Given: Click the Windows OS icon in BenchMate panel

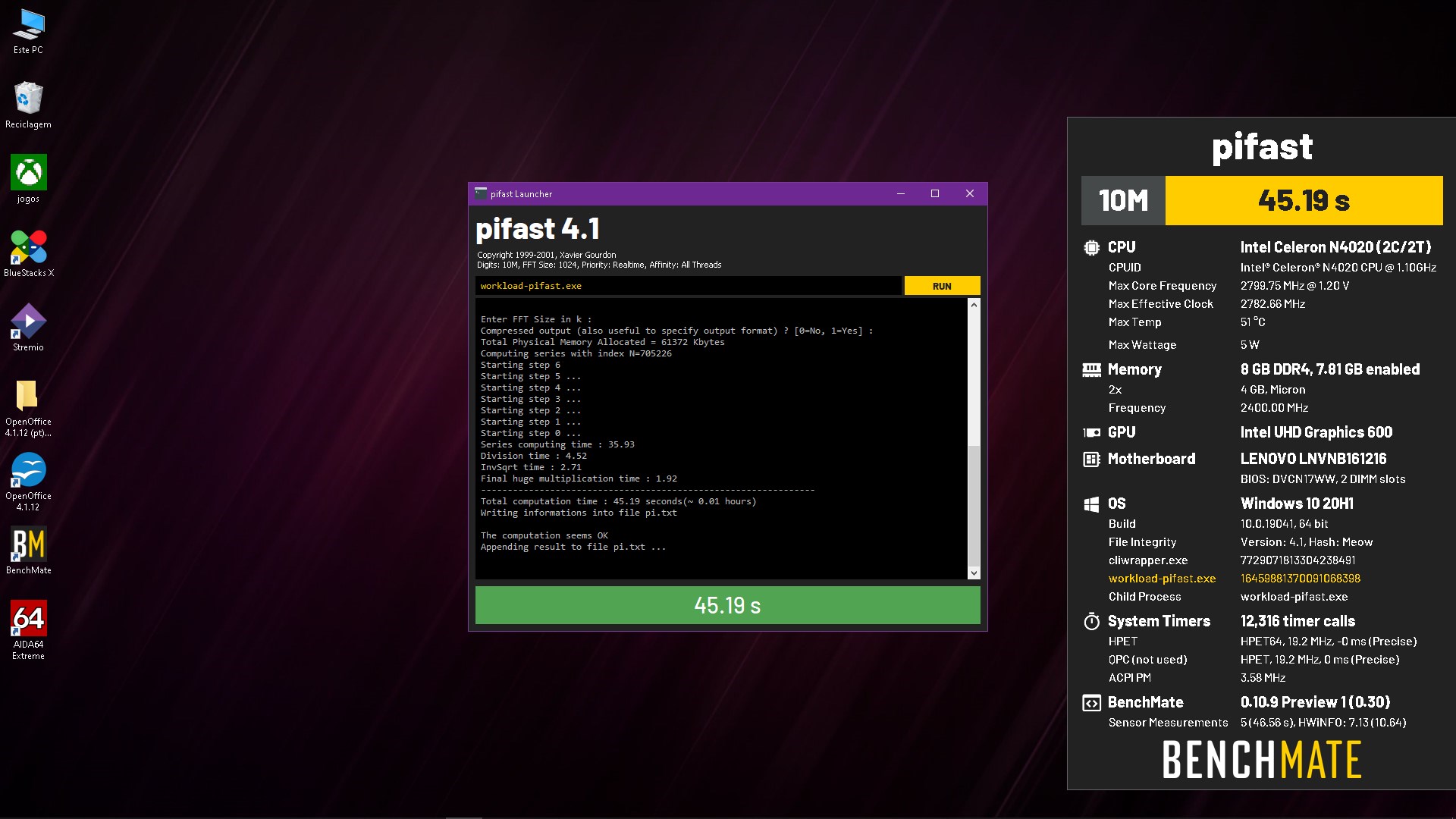Looking at the screenshot, I should coord(1091,504).
